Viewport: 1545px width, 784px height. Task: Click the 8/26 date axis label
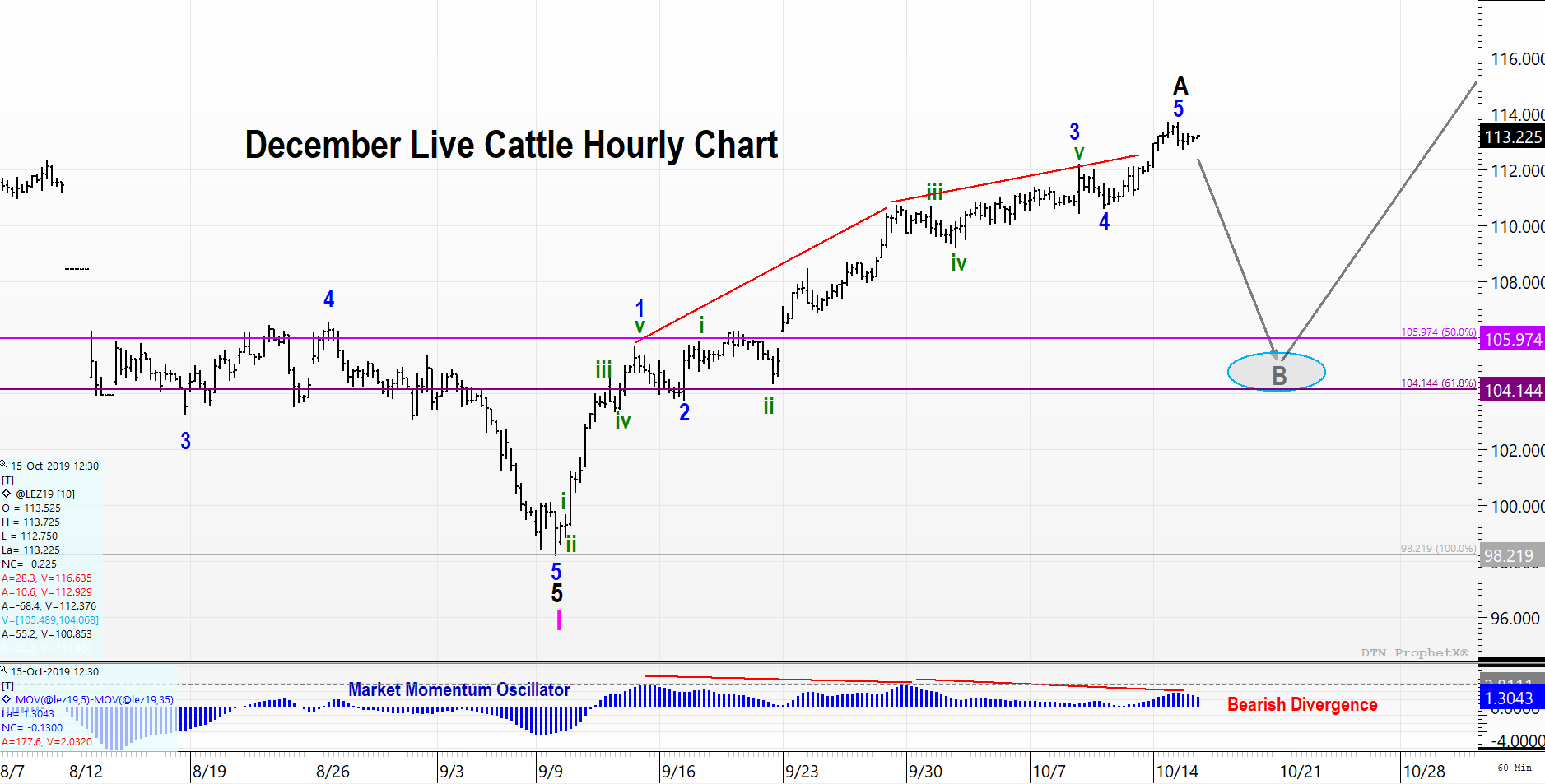pyautogui.click(x=333, y=772)
